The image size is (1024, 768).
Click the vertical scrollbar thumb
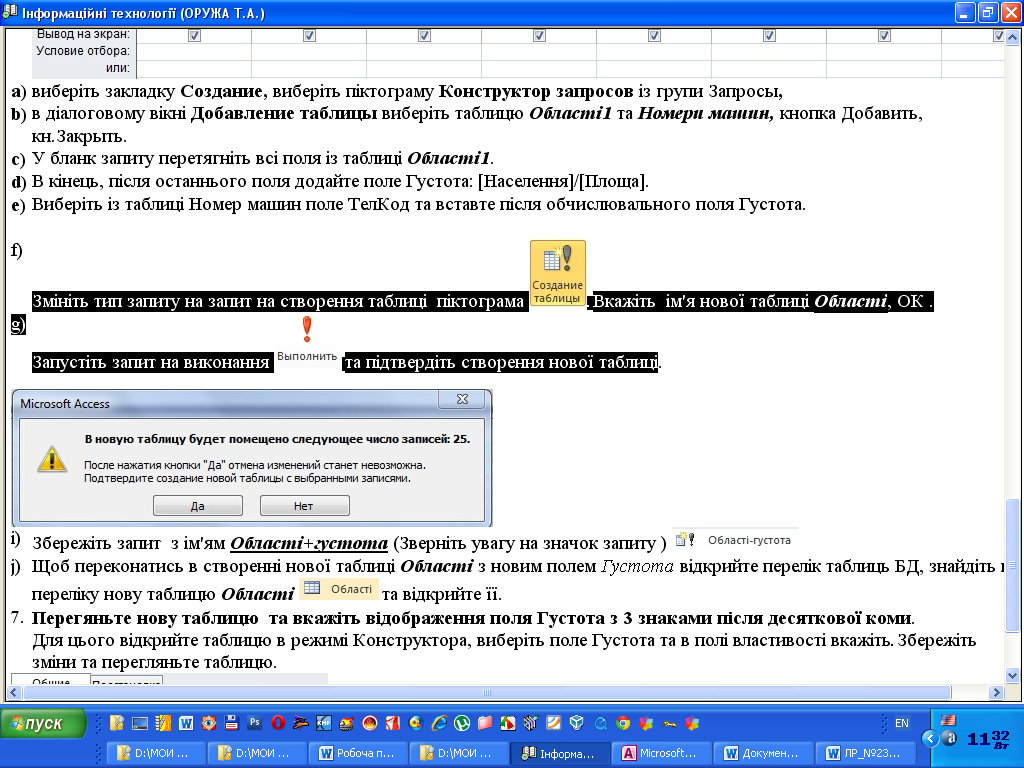[x=1012, y=566]
